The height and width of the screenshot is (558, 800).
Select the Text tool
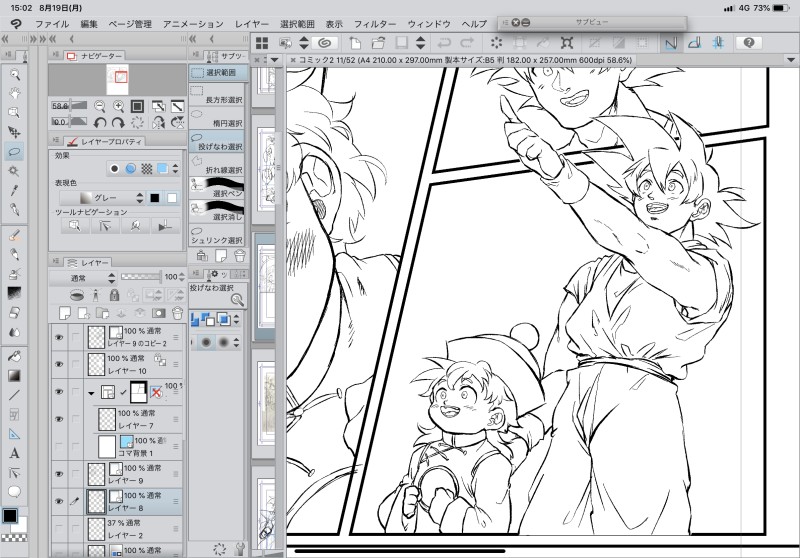[14, 453]
